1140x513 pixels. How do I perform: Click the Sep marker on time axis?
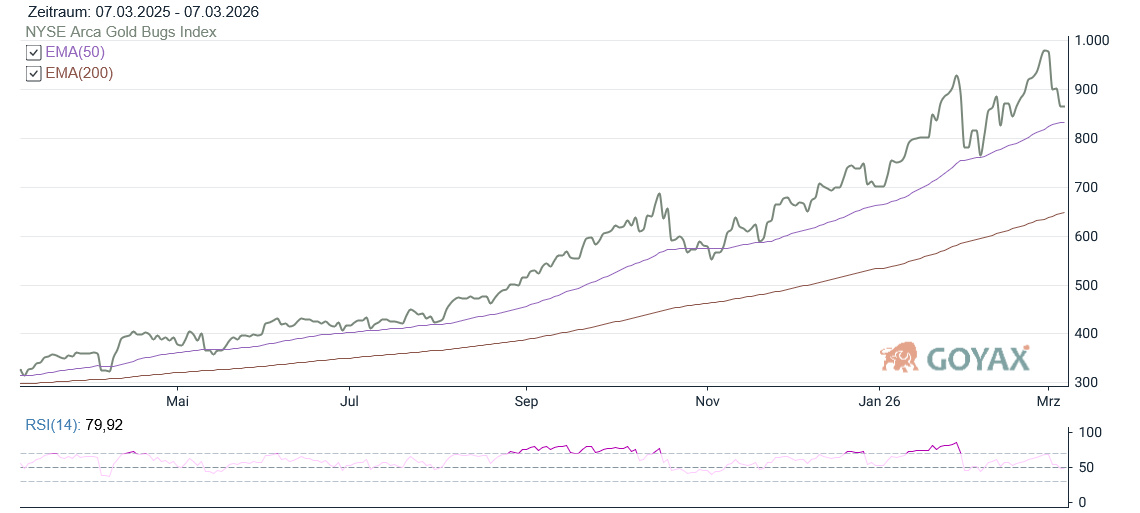pyautogui.click(x=526, y=402)
